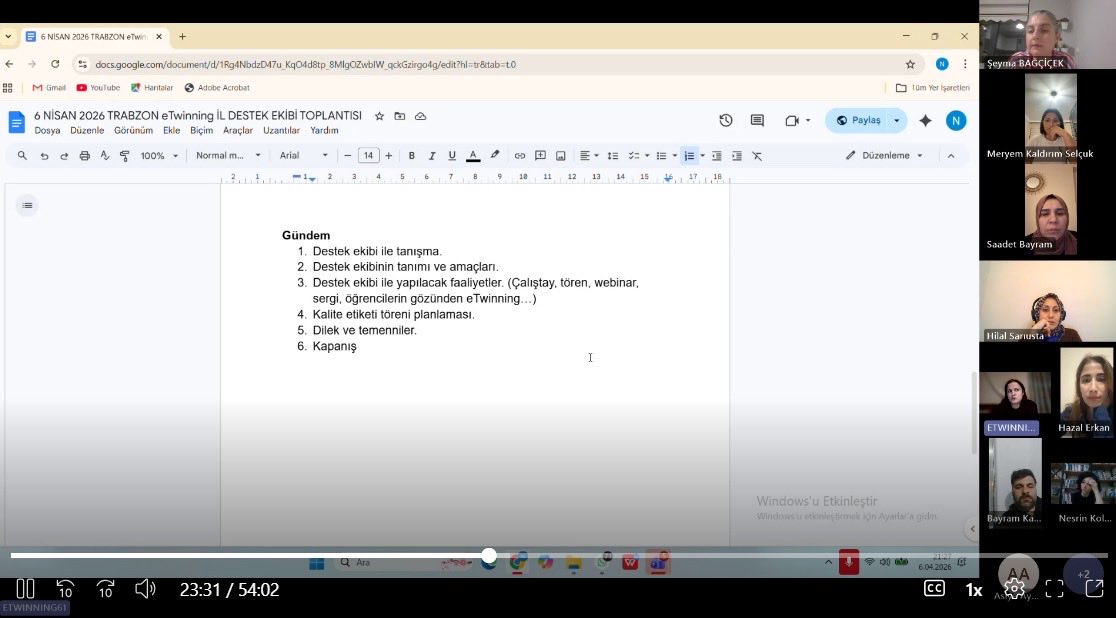Open the Gemini sparkle icon
Screen dimensions: 1116x618
pos(925,120)
